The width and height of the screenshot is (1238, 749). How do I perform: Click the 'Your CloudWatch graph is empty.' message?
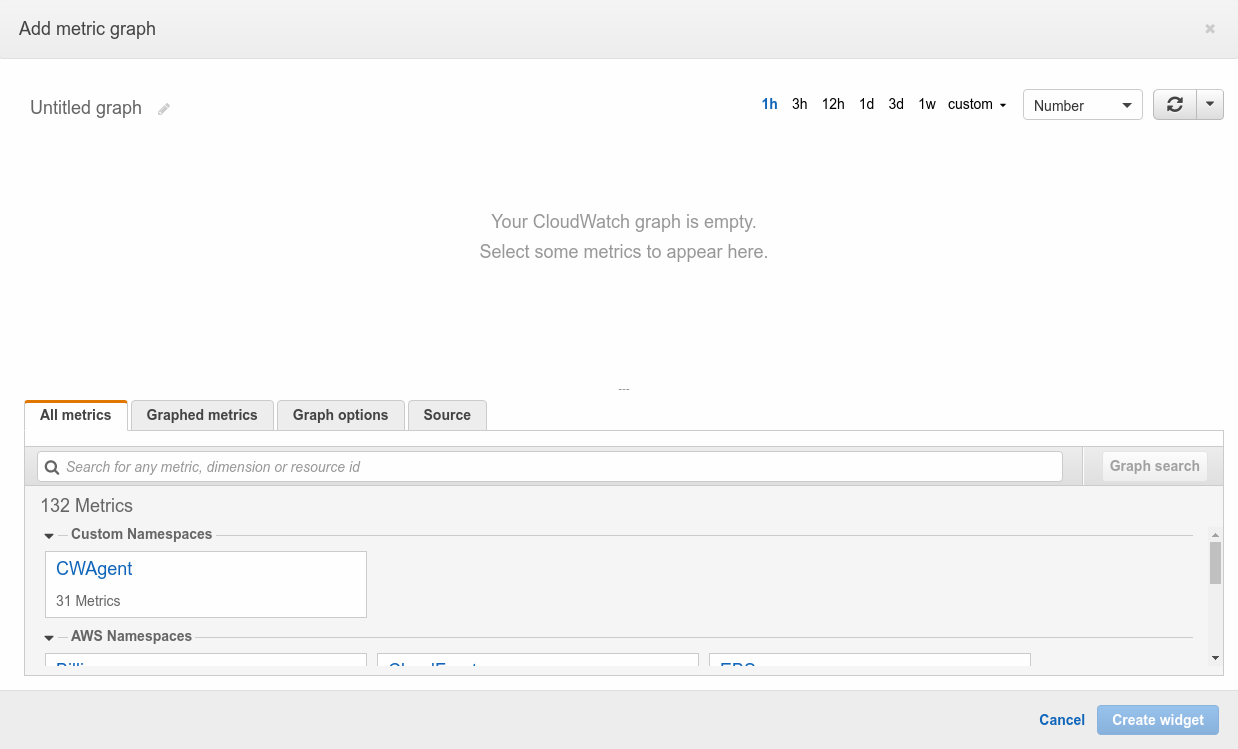624,221
